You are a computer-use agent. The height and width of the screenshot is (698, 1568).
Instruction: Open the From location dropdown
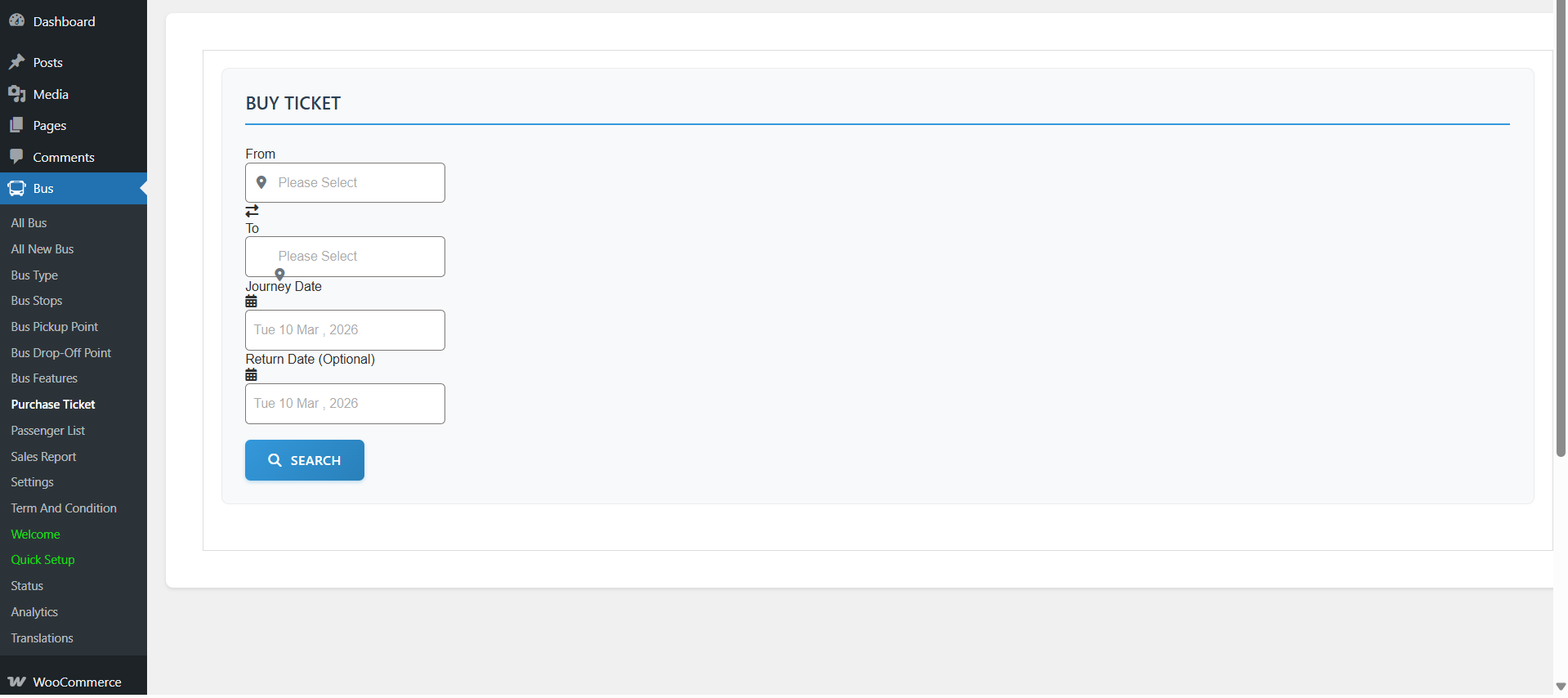[345, 183]
